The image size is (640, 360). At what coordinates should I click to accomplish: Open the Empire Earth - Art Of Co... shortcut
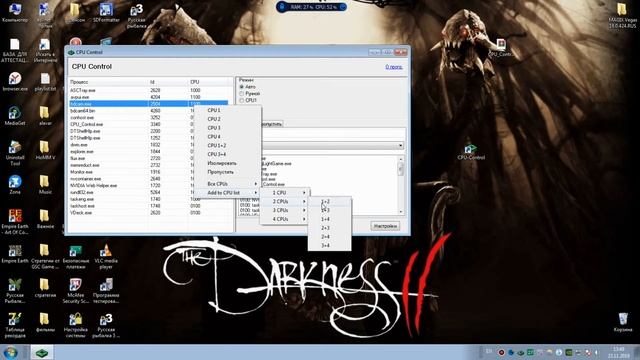pos(15,222)
